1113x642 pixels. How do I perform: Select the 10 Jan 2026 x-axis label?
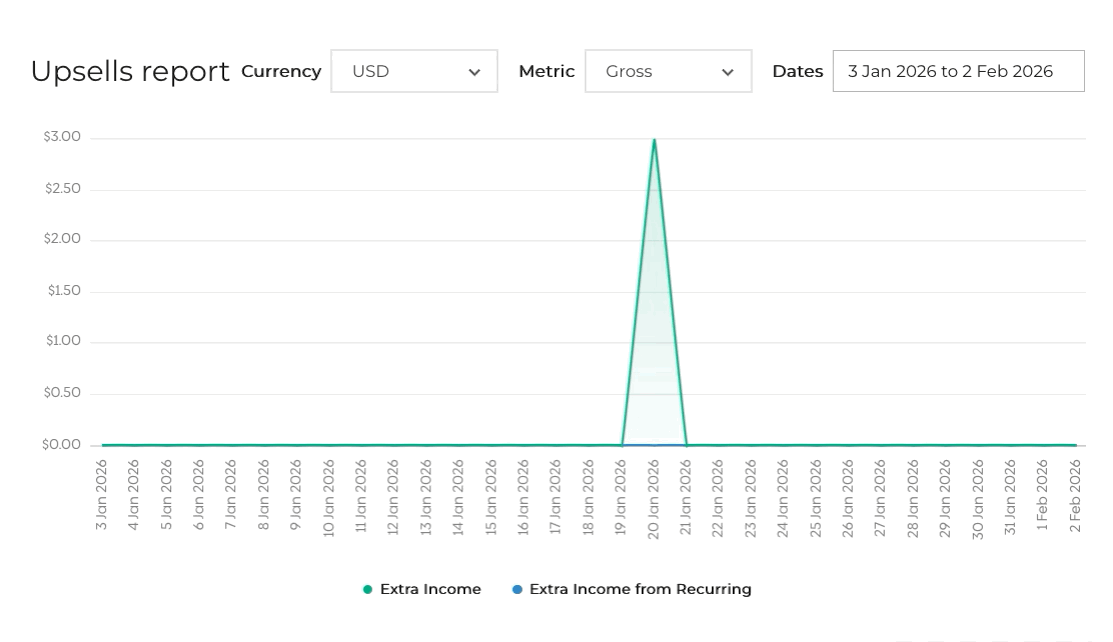click(329, 499)
